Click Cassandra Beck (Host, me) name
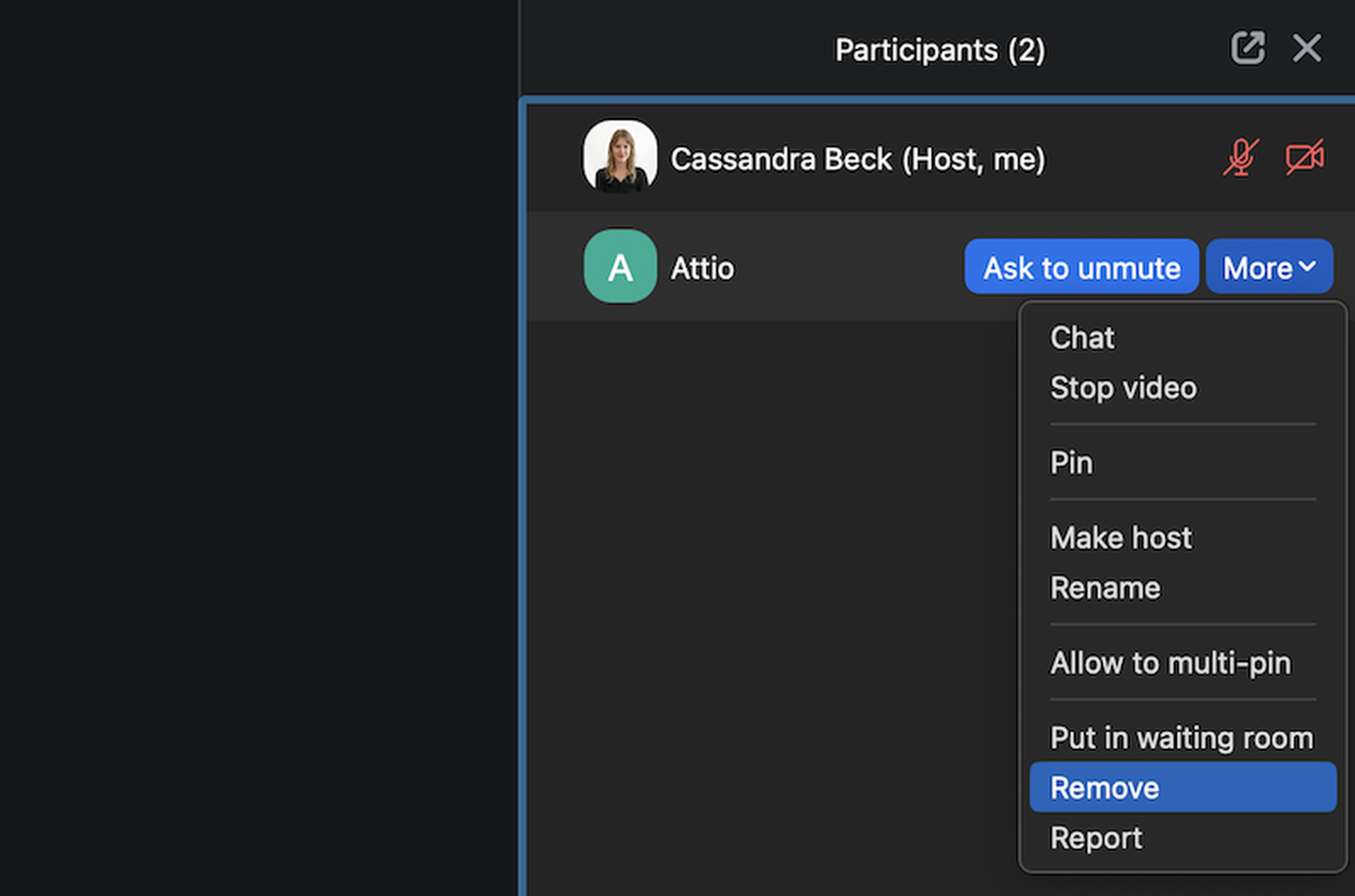 tap(857, 159)
